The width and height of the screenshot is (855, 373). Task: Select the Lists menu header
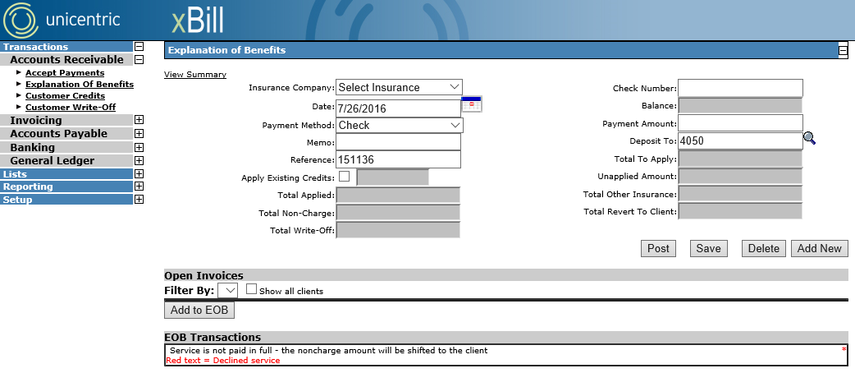tap(67, 174)
